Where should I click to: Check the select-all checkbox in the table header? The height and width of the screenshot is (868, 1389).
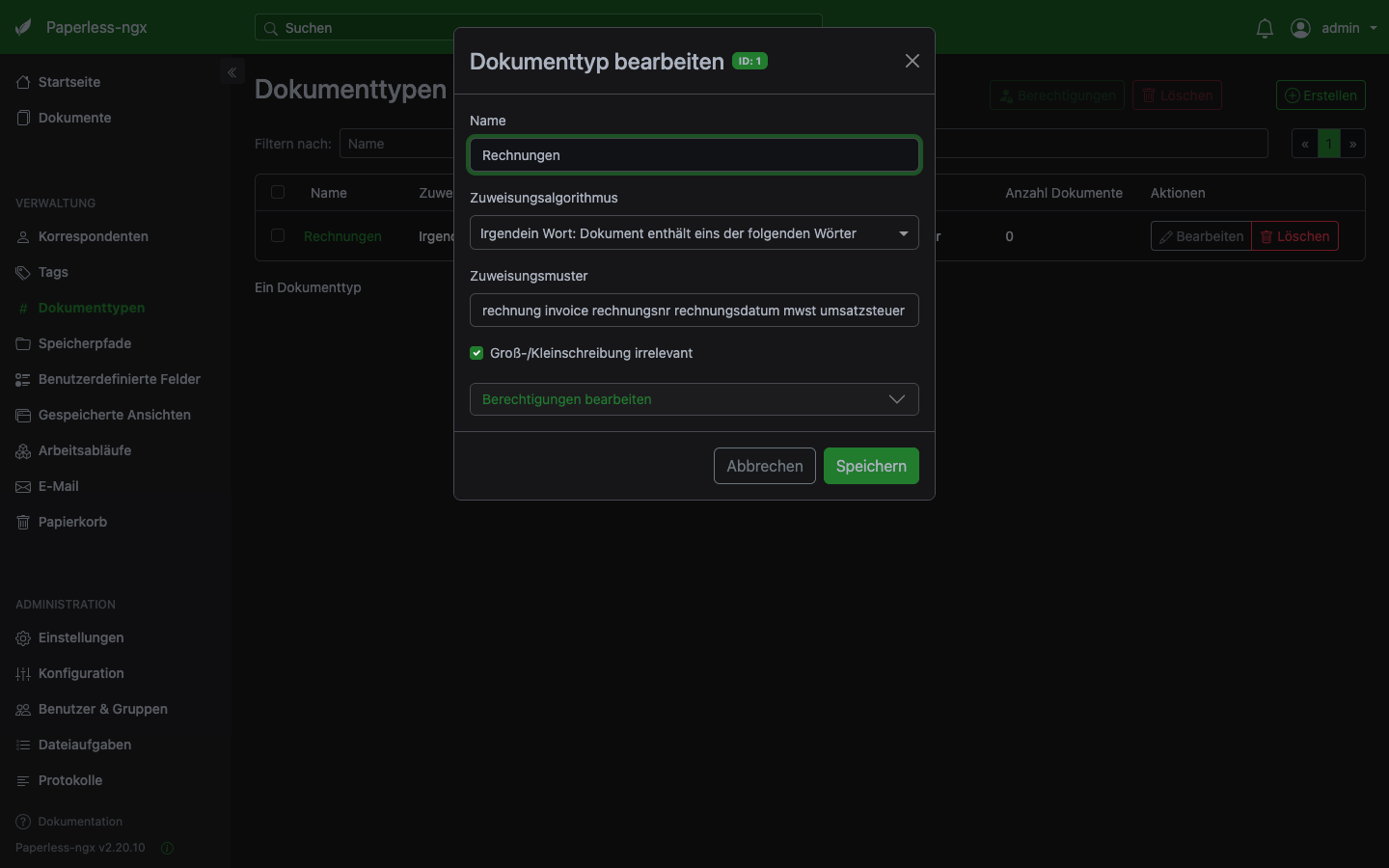278,193
